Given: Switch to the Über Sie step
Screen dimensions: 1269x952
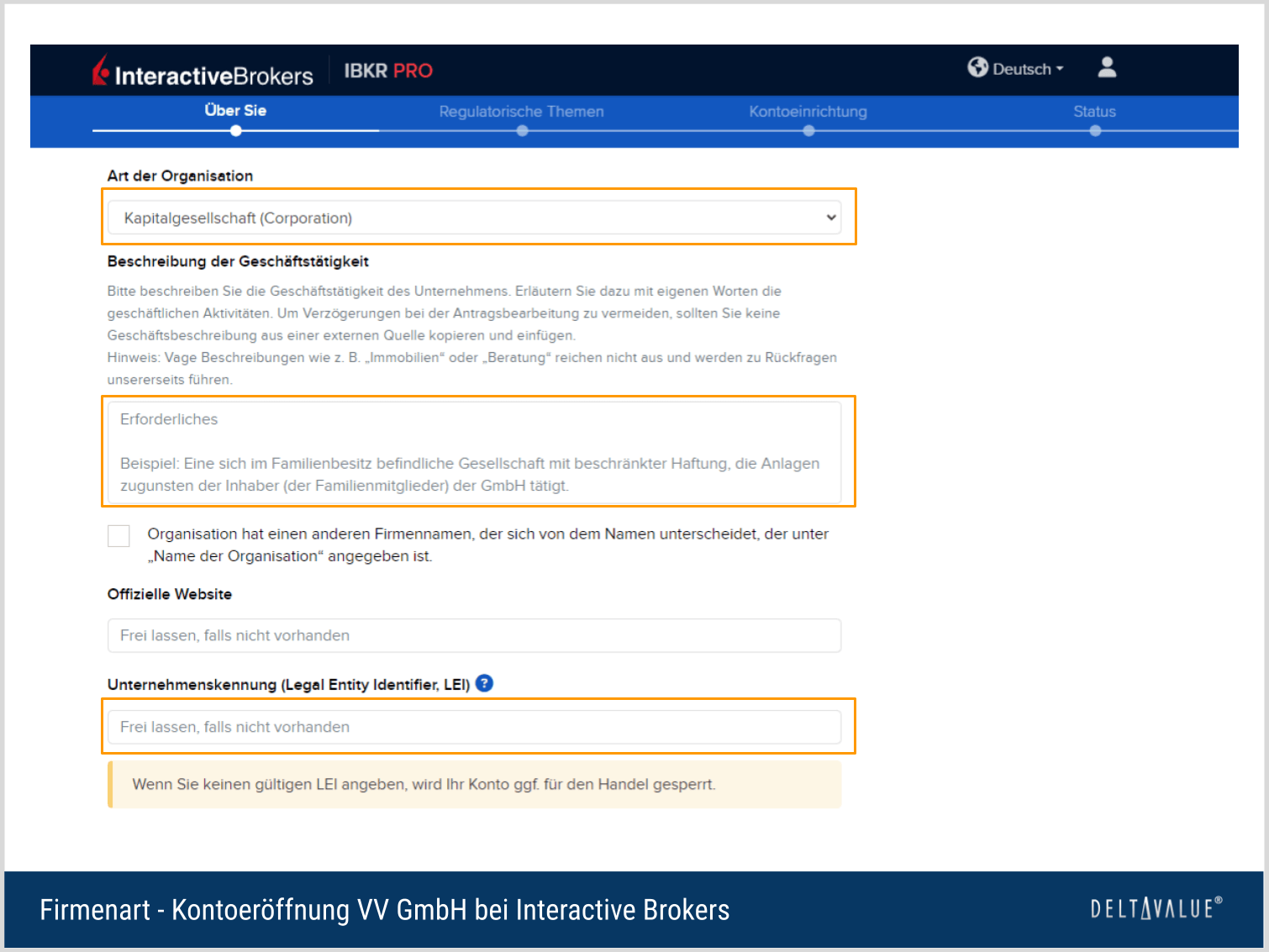Looking at the screenshot, I should tap(235, 110).
